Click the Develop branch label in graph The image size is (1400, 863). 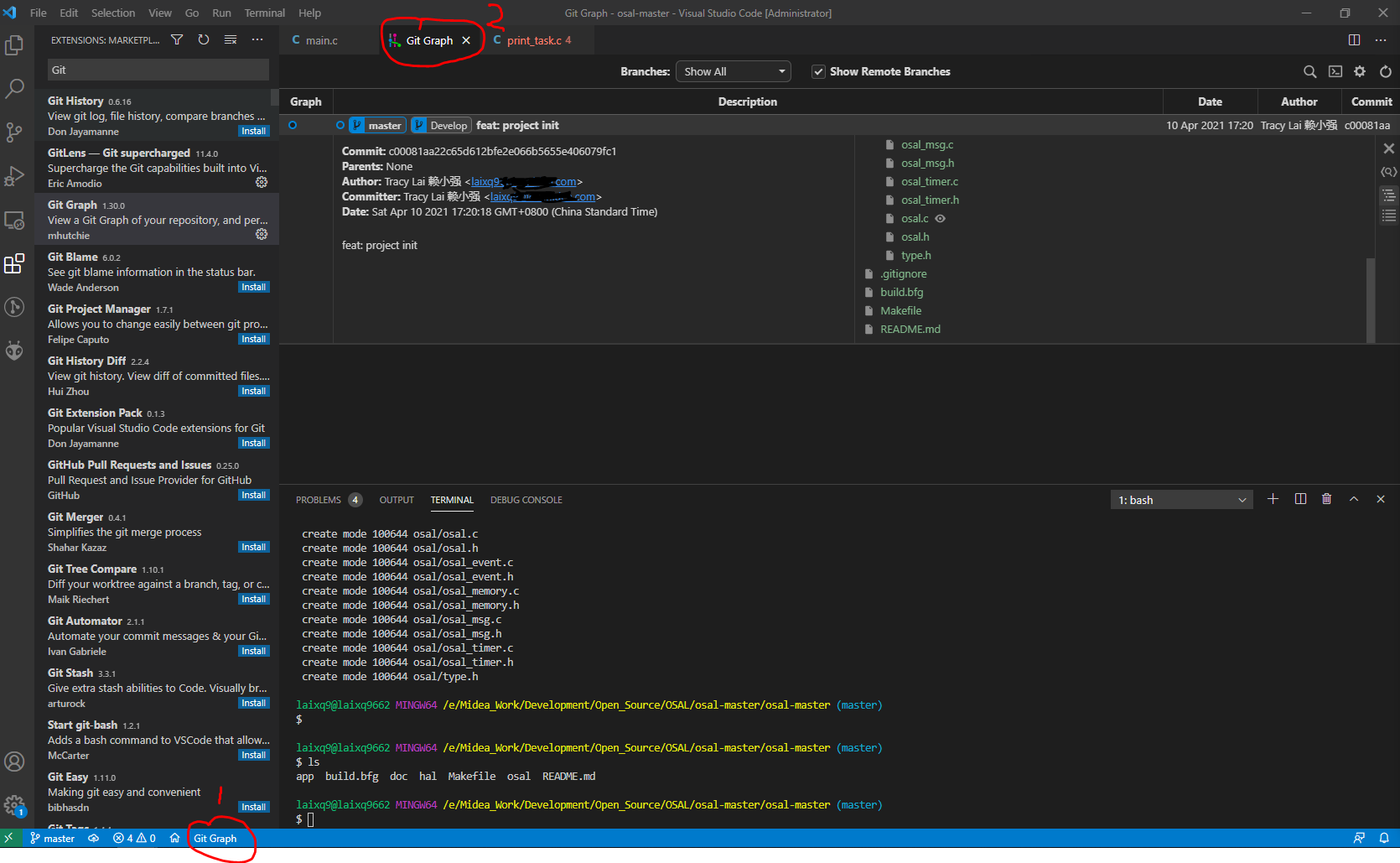[x=442, y=125]
